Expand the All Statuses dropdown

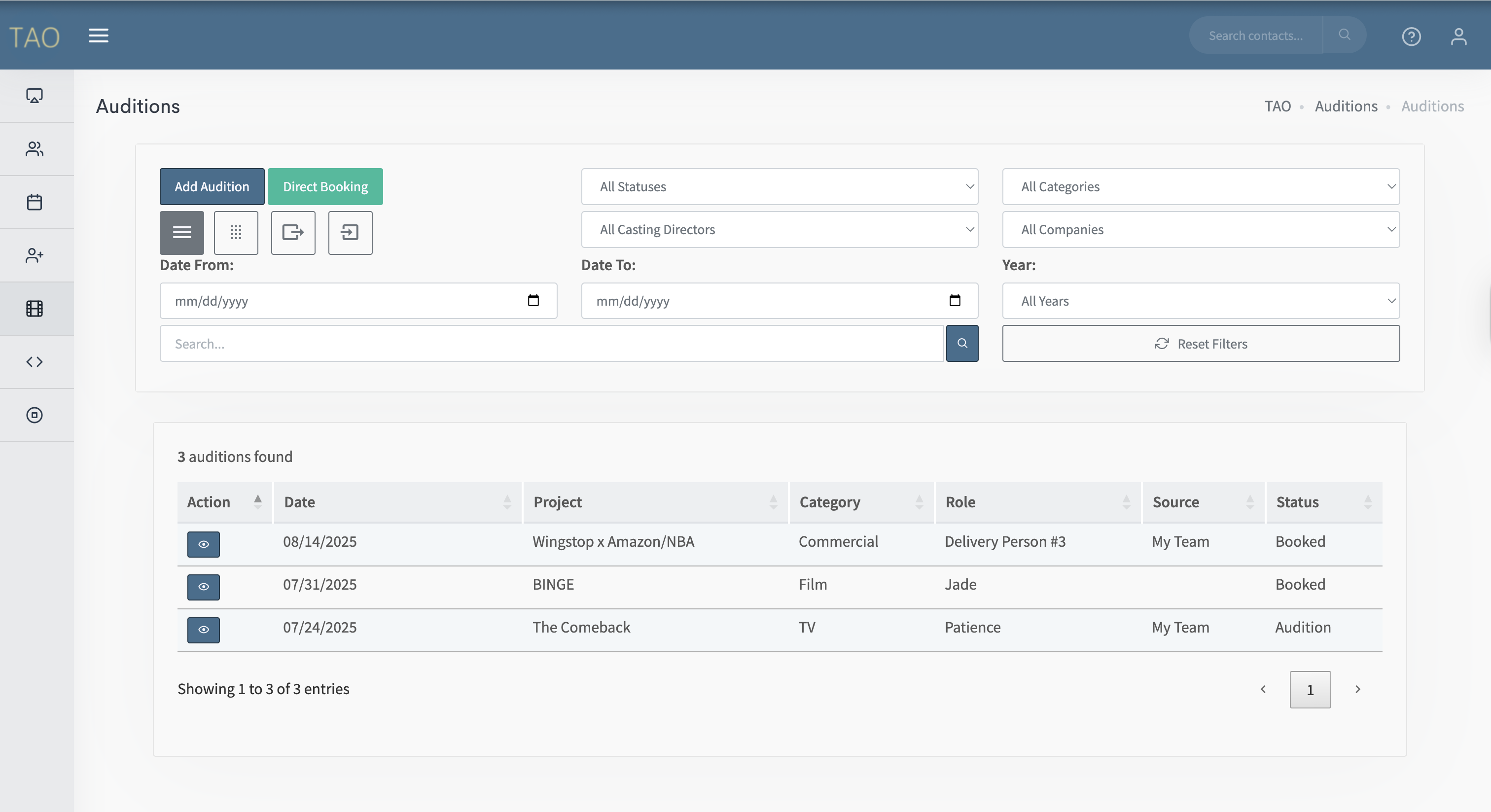coord(779,186)
